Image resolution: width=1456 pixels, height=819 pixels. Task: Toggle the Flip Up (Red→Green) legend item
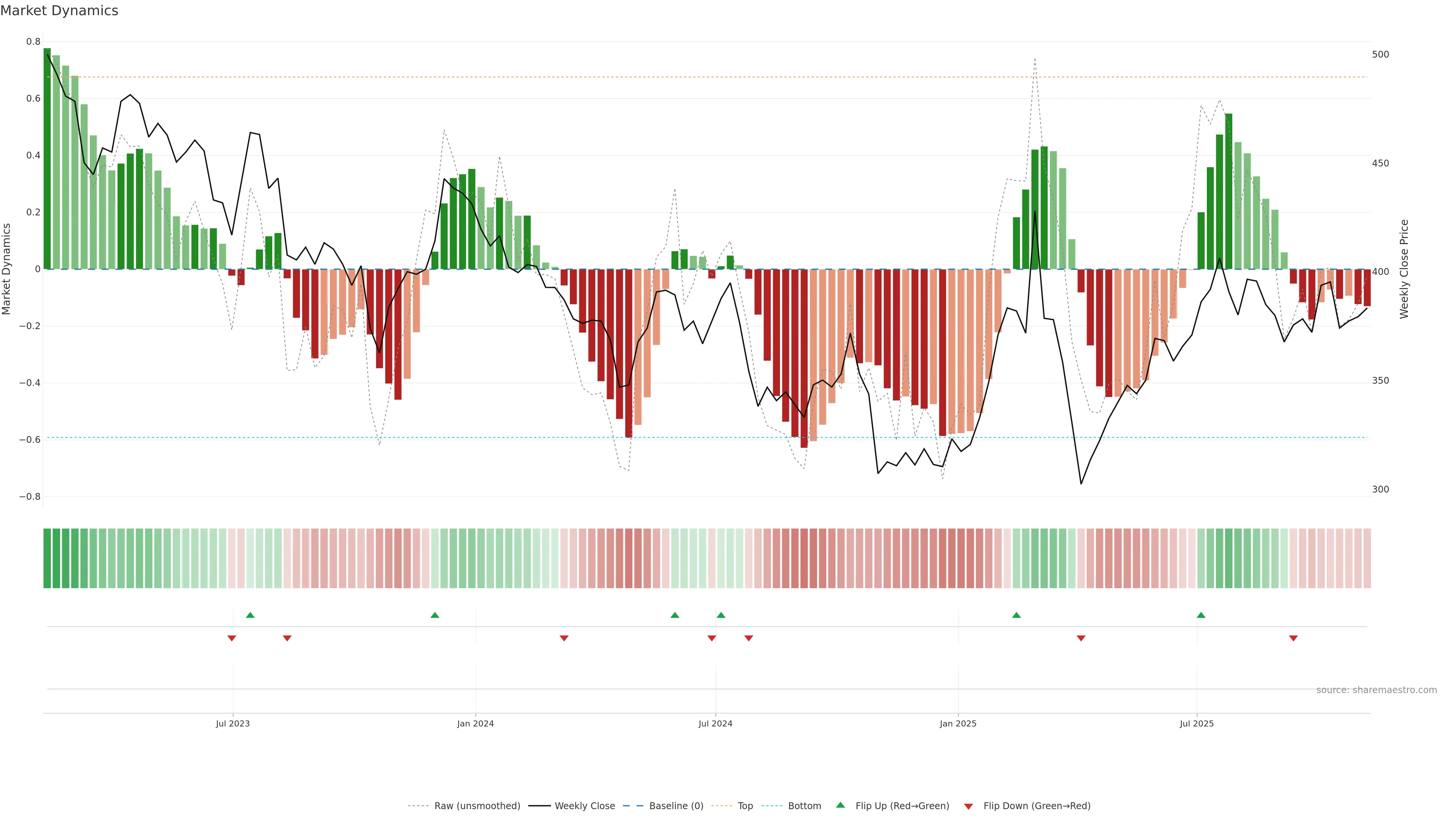[x=902, y=806]
